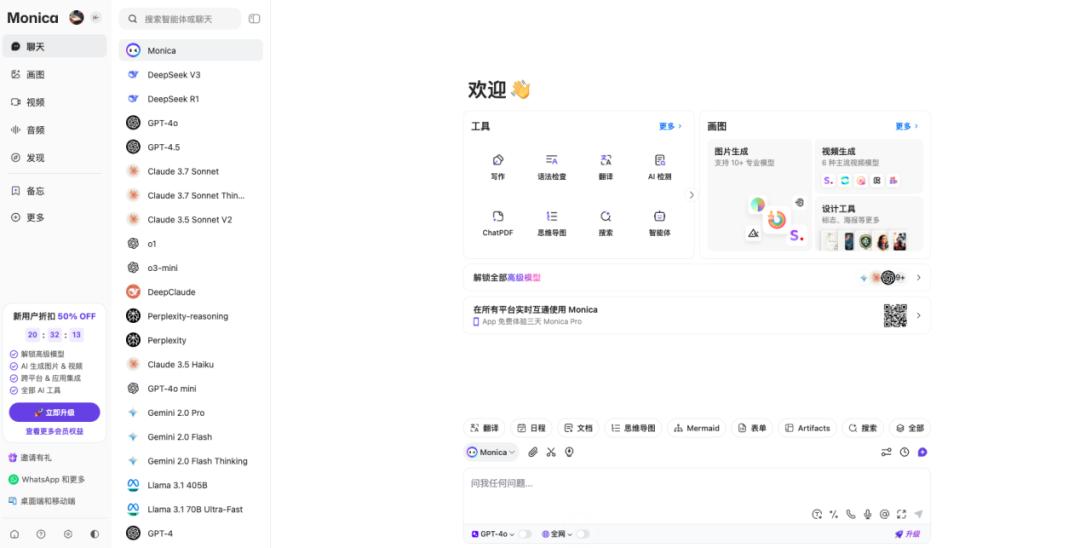
Task: Click the help question mark icon
Action: pyautogui.click(x=41, y=534)
